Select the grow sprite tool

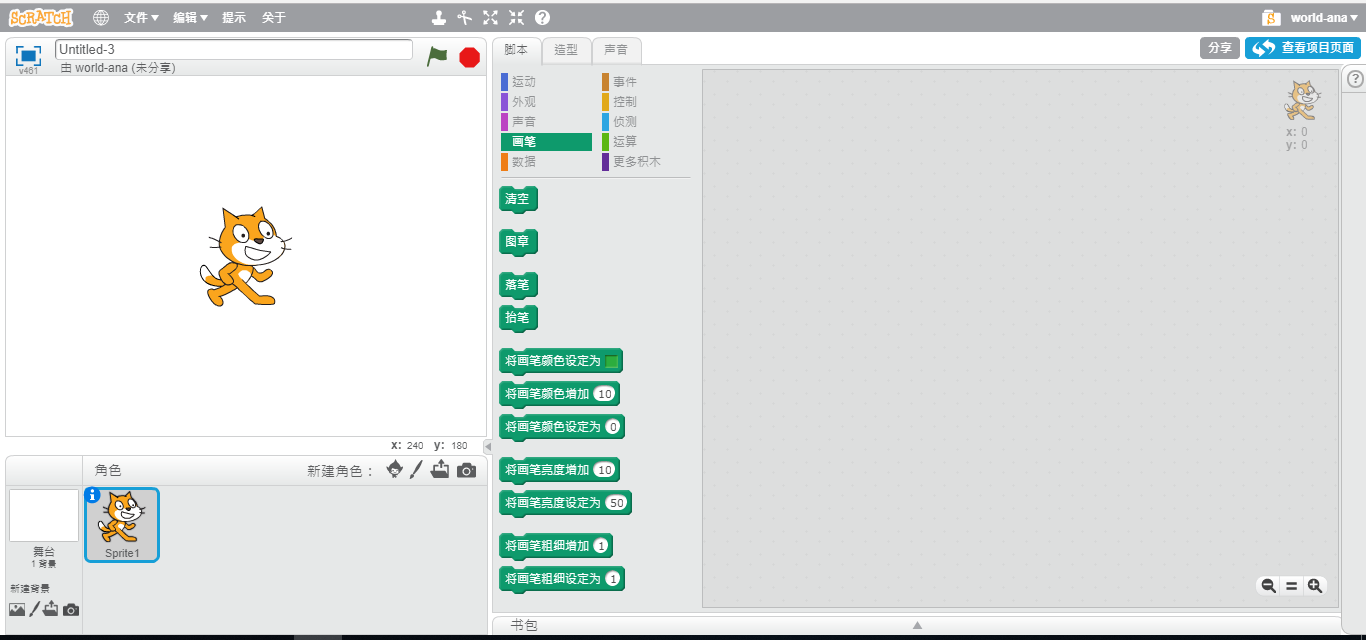coord(490,17)
